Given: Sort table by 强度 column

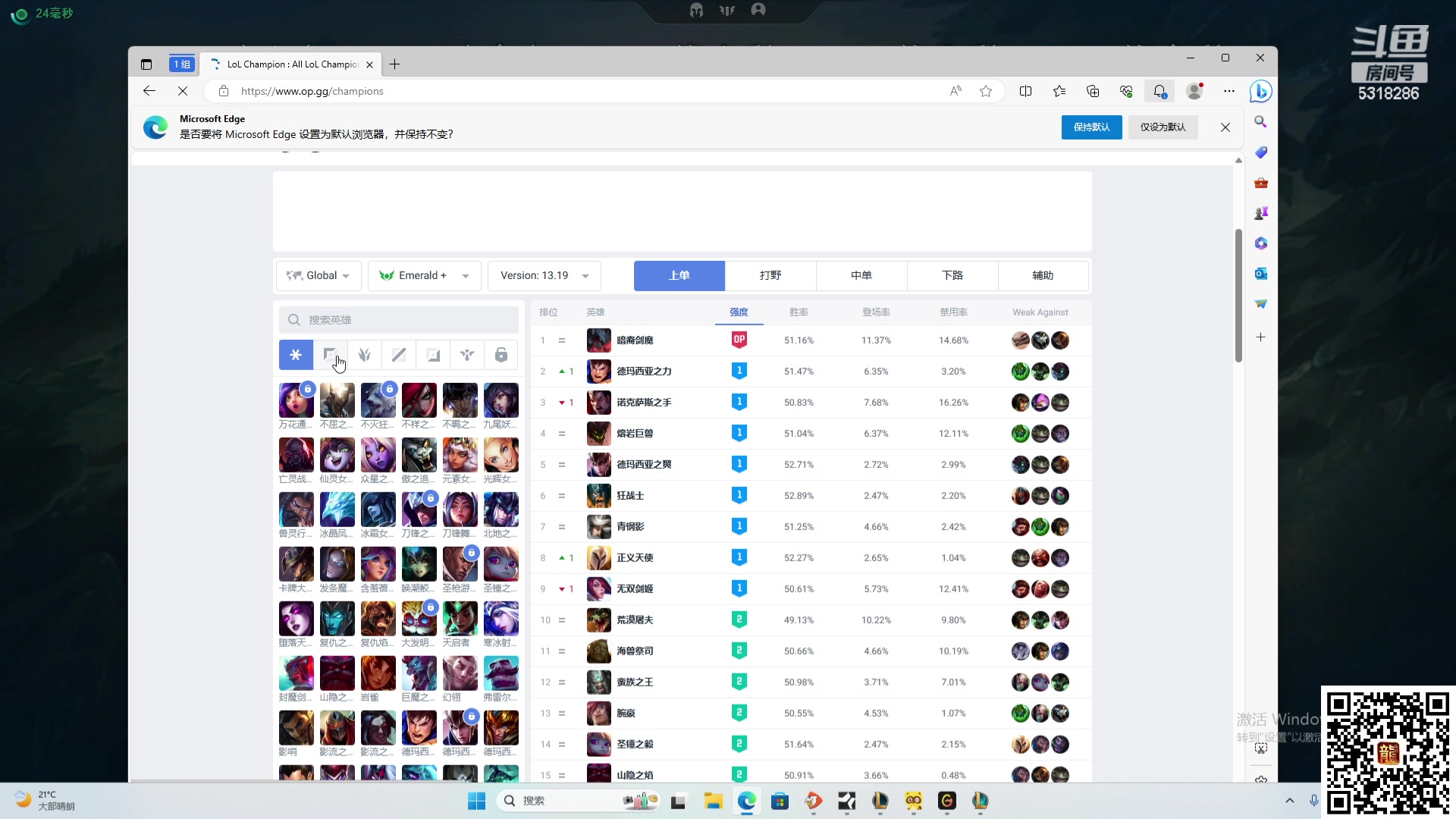Looking at the screenshot, I should pyautogui.click(x=739, y=312).
